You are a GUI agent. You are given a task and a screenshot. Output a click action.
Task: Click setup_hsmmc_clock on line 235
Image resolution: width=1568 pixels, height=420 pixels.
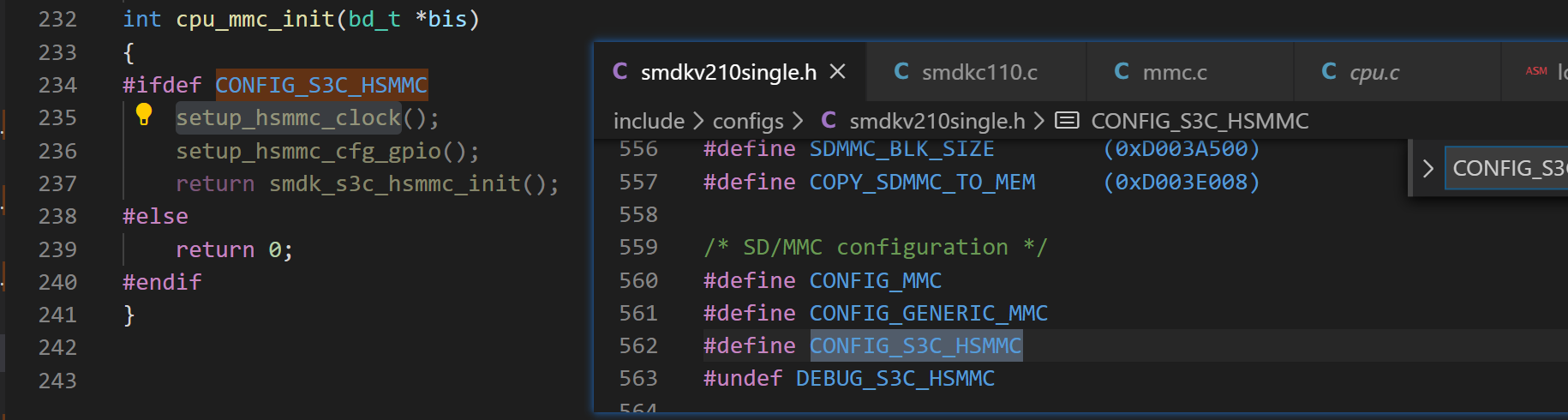289,118
